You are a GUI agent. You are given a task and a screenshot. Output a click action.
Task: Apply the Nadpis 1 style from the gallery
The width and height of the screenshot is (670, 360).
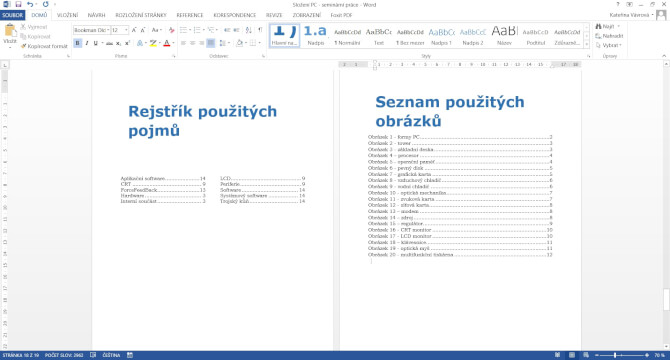coord(441,35)
